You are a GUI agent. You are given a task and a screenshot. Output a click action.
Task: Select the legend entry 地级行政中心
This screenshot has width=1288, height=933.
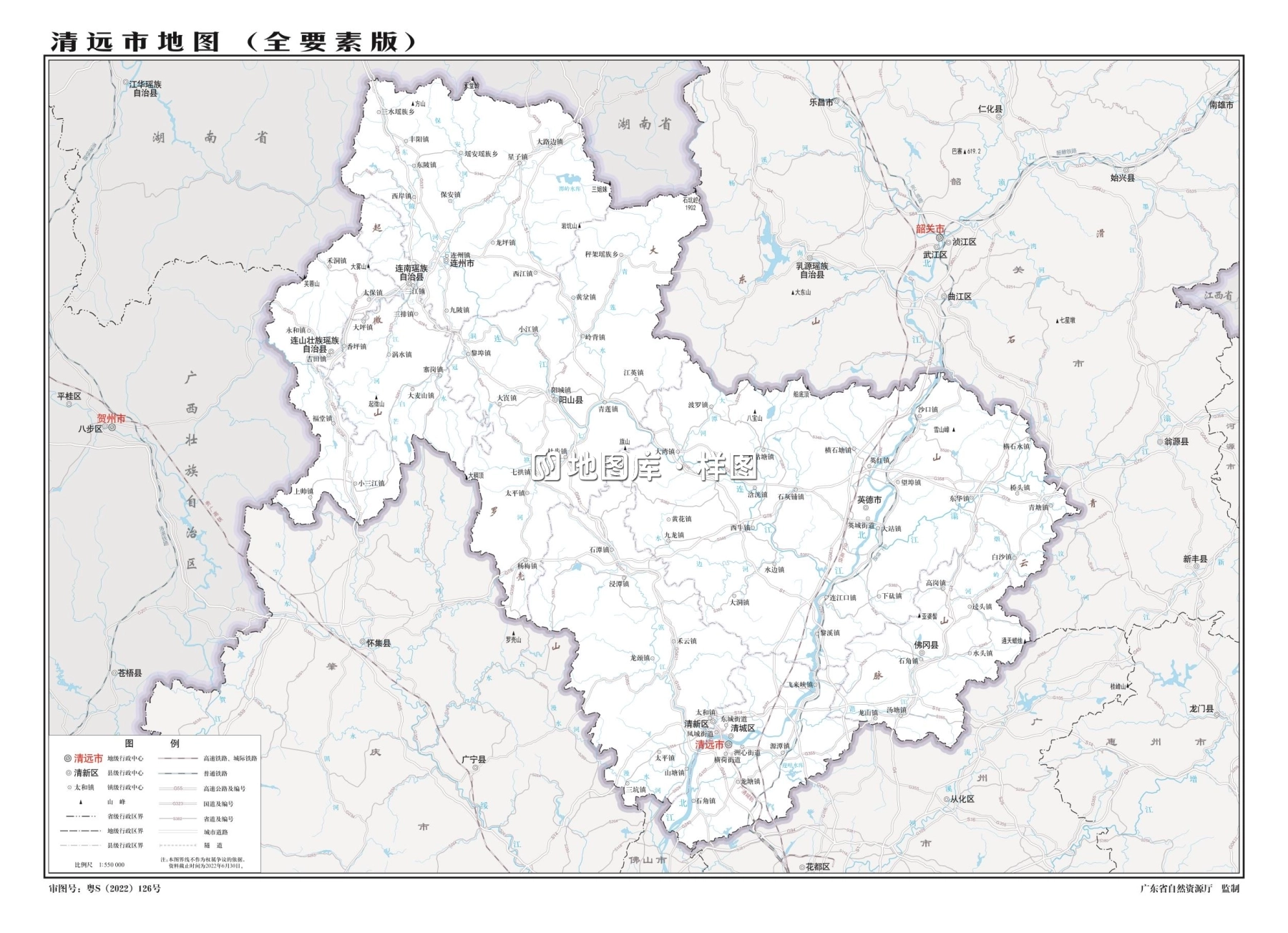coord(125,758)
